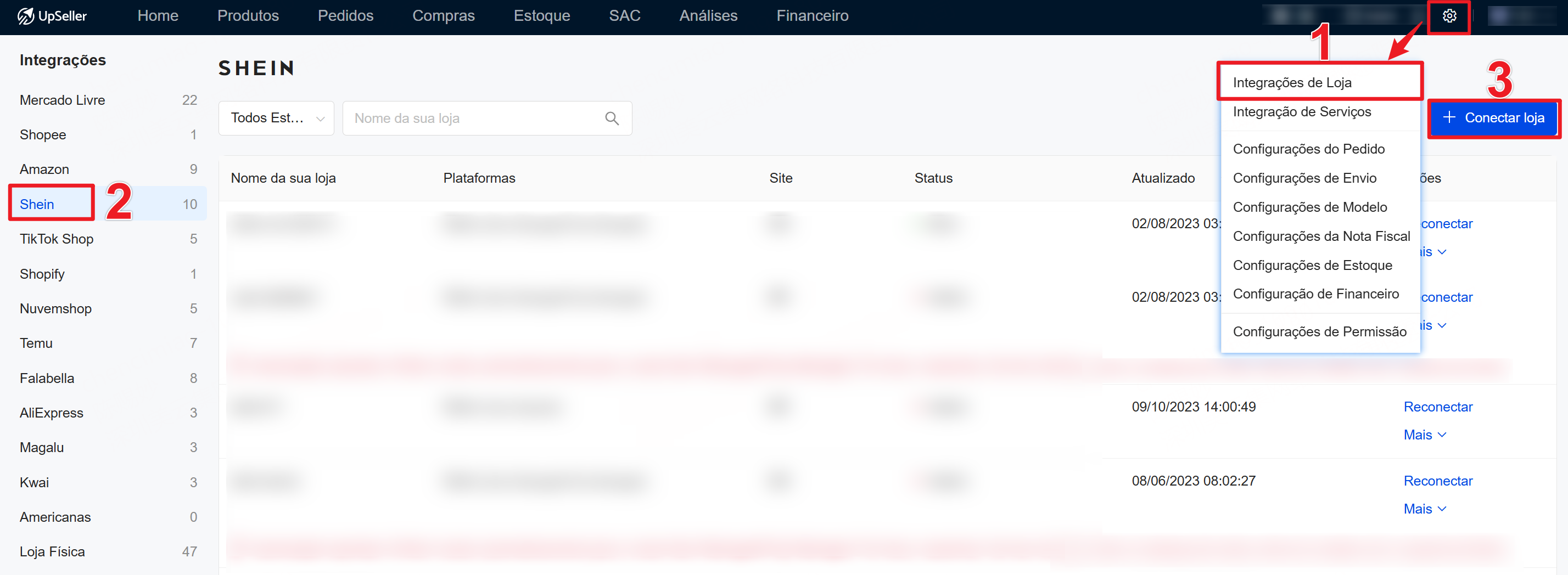
Task: Select Shein in integrations sidebar
Action: pos(37,204)
